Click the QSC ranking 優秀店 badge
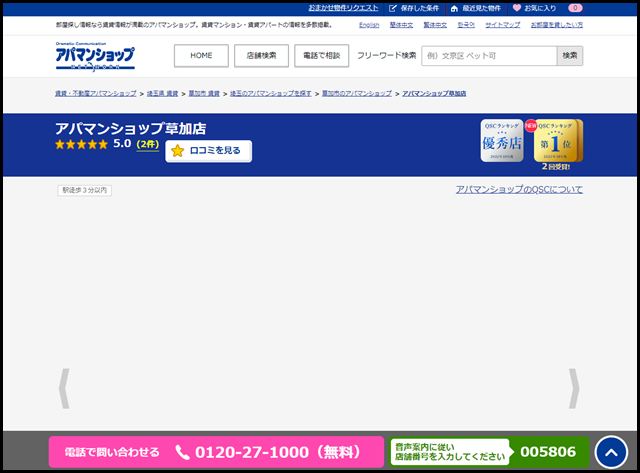 502,140
